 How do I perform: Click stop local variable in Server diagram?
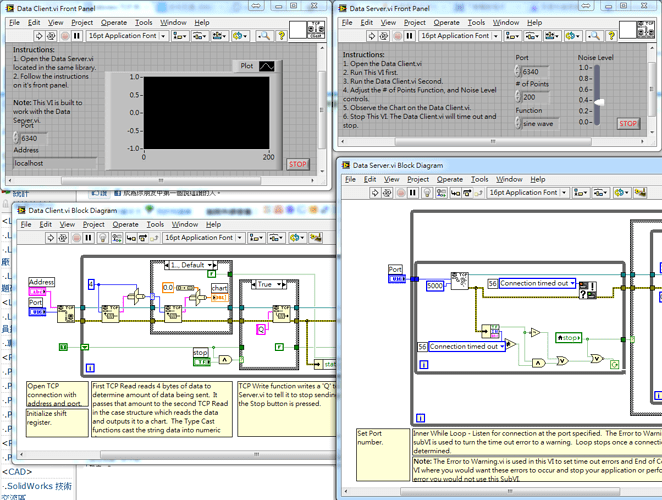569,338
